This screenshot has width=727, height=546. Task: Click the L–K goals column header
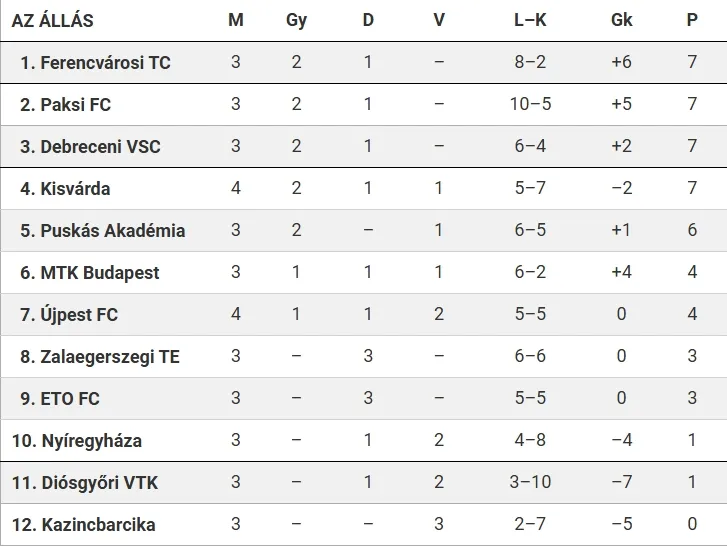(530, 20)
